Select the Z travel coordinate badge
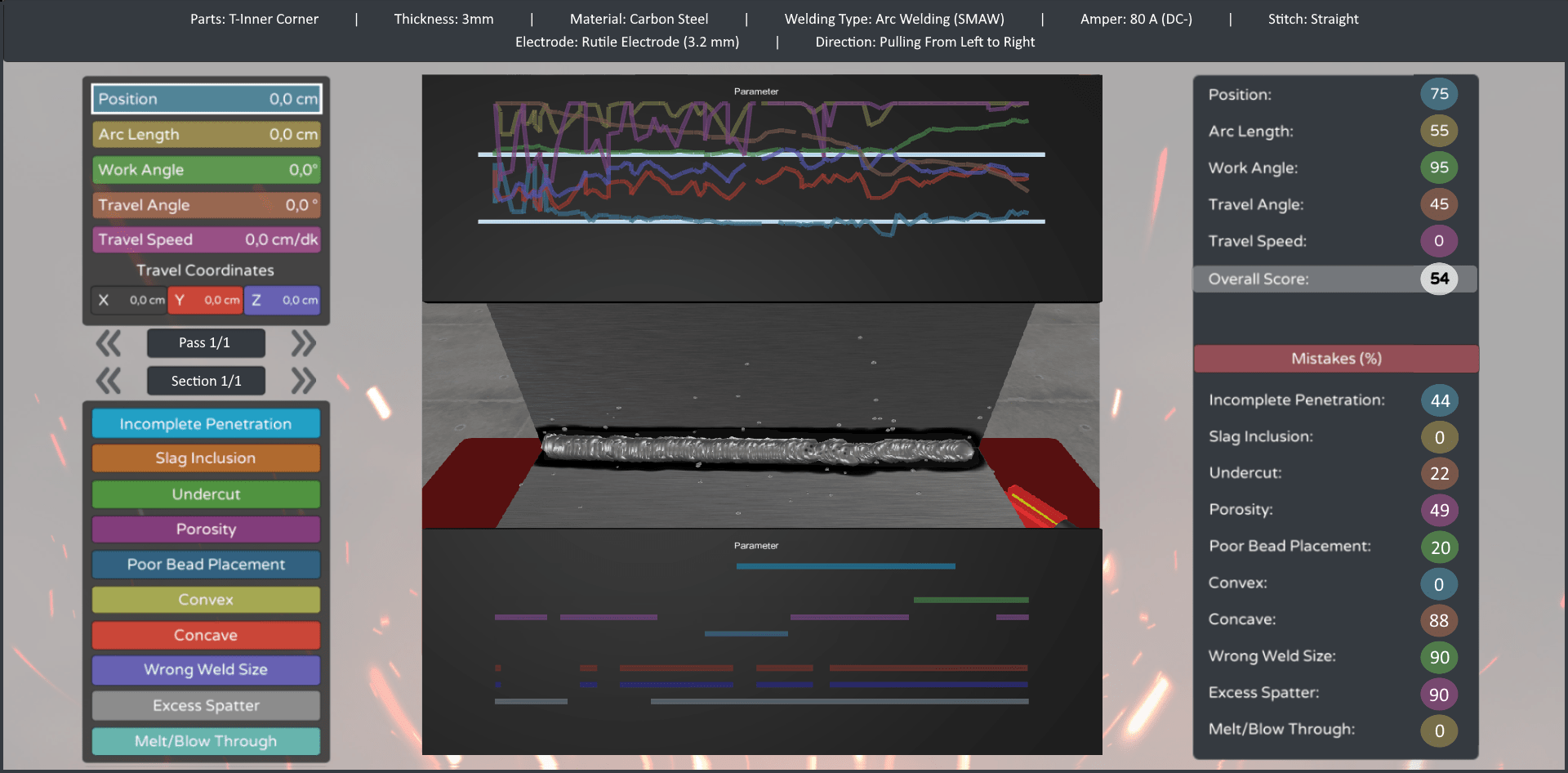1568x773 pixels. 282,300
